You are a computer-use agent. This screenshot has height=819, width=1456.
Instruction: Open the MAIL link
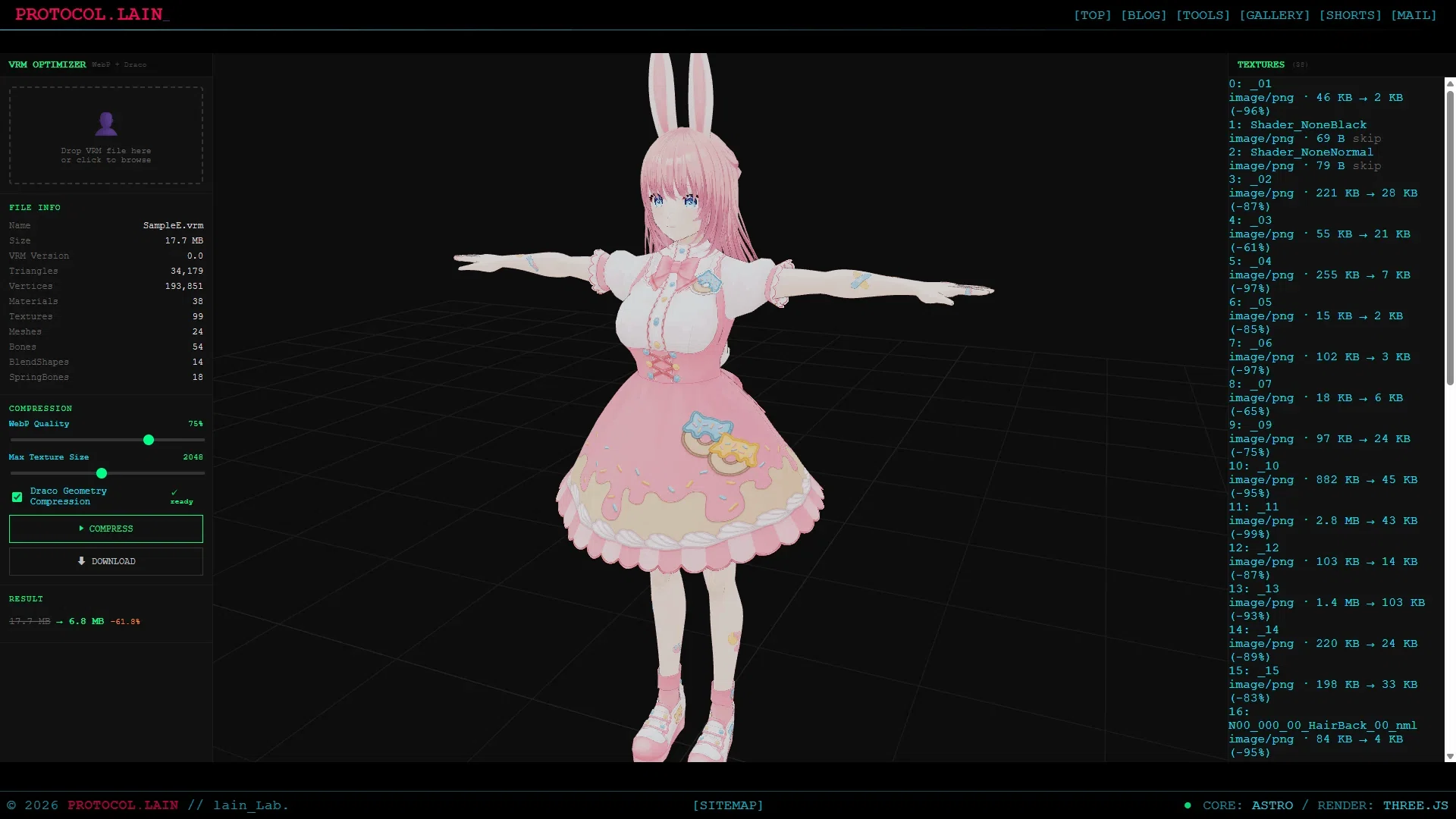coord(1414,15)
